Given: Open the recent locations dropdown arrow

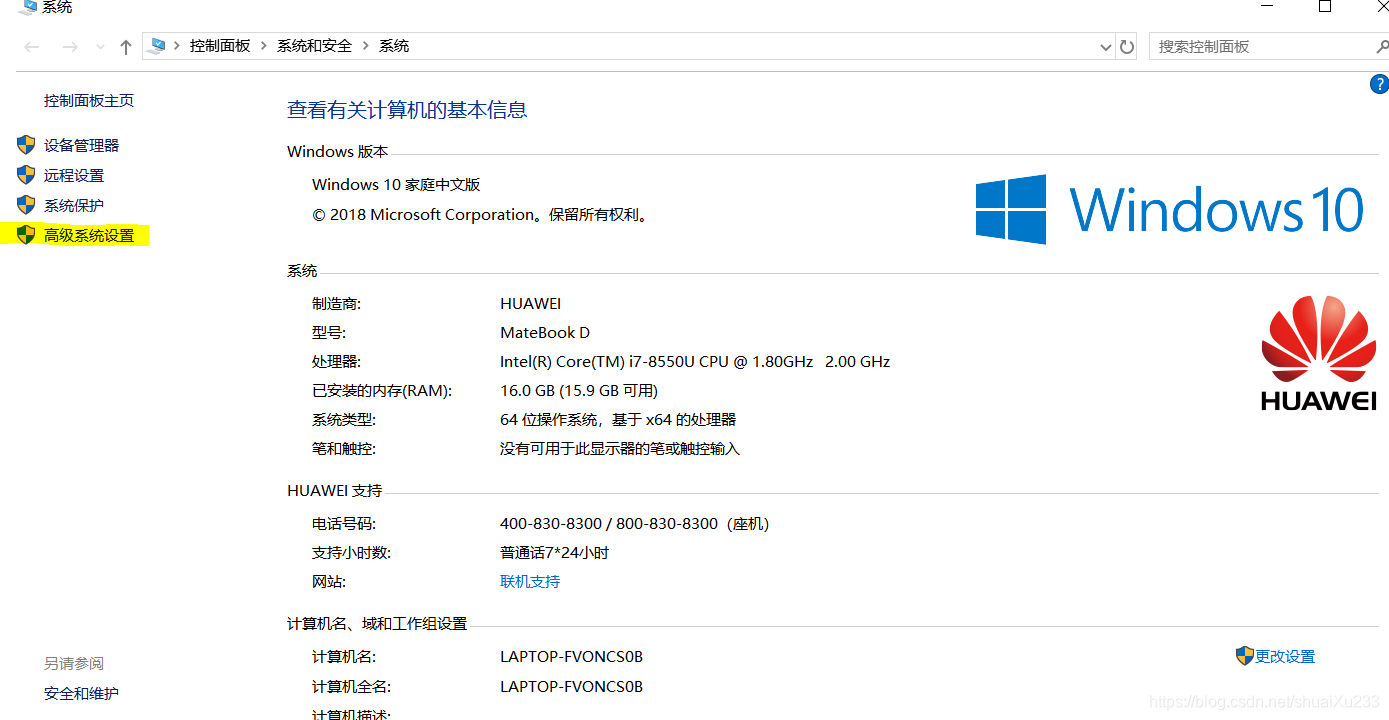Looking at the screenshot, I should coord(100,47).
